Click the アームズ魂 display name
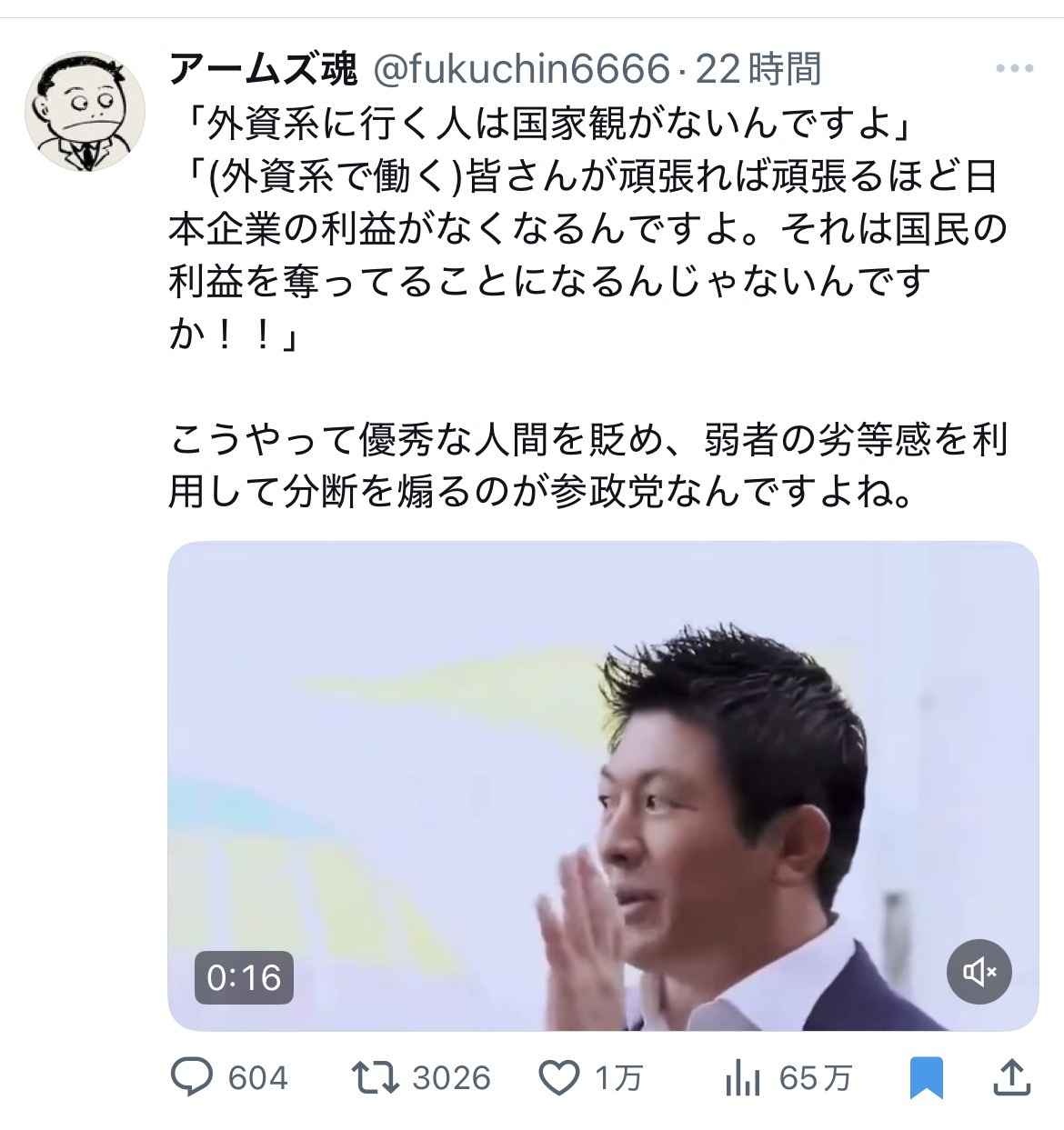The width and height of the screenshot is (1064, 1130). click(263, 69)
